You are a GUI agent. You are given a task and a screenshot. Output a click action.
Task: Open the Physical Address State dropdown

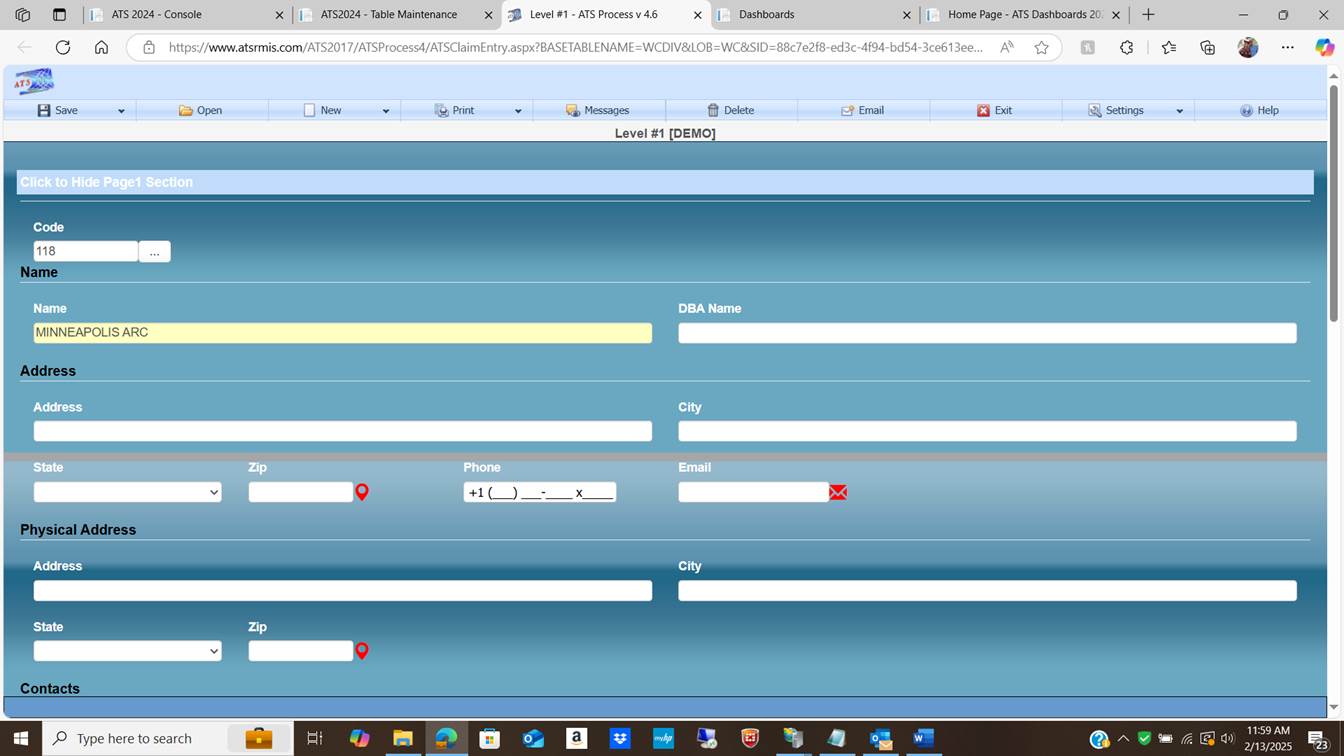[x=127, y=651]
